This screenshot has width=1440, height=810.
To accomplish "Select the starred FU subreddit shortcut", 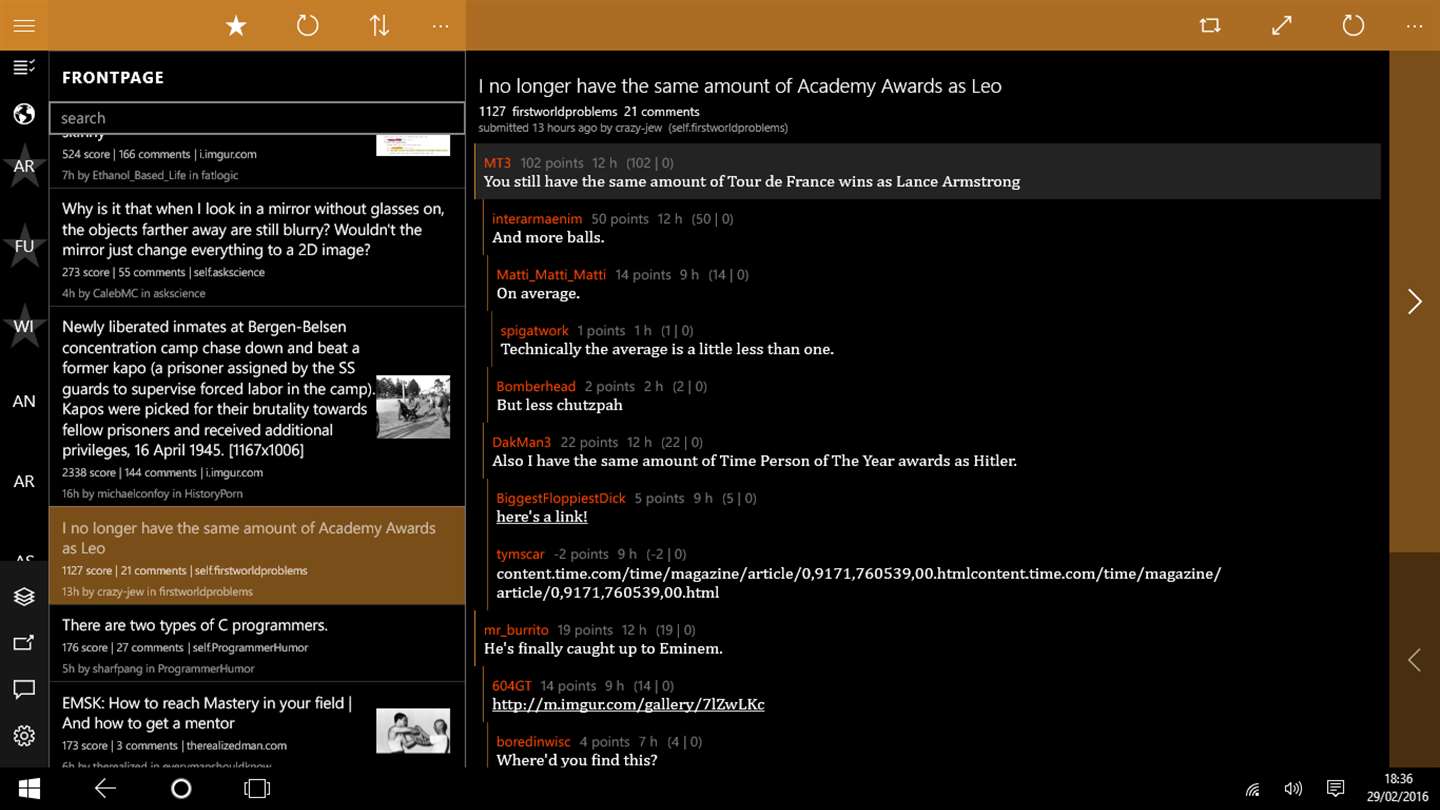I will click(x=24, y=246).
